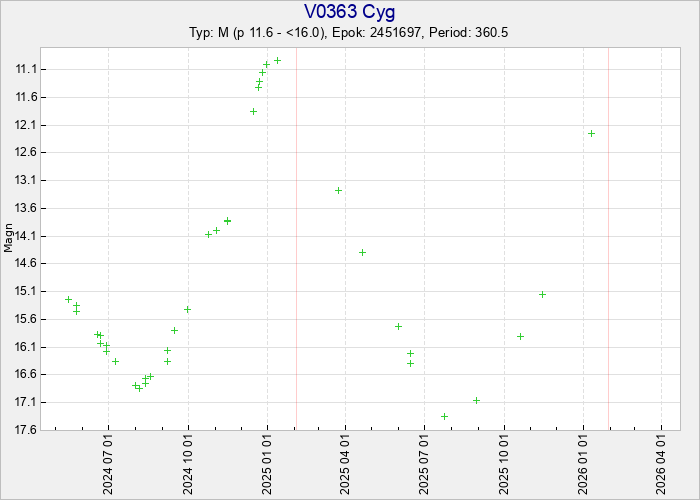Select the brightest green point above 11.1
Screen dimensions: 700x500
[x=277, y=60]
